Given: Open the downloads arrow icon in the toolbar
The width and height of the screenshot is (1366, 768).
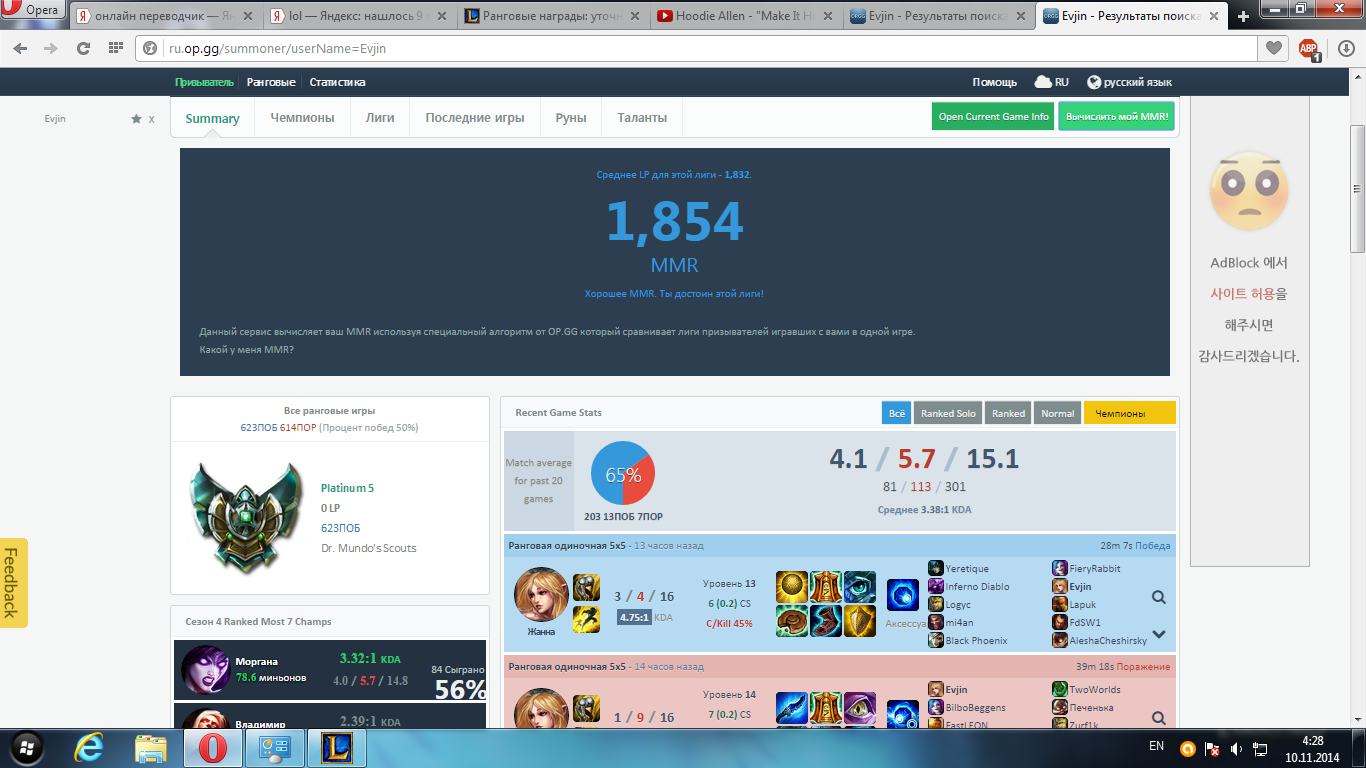Looking at the screenshot, I should [x=1345, y=48].
